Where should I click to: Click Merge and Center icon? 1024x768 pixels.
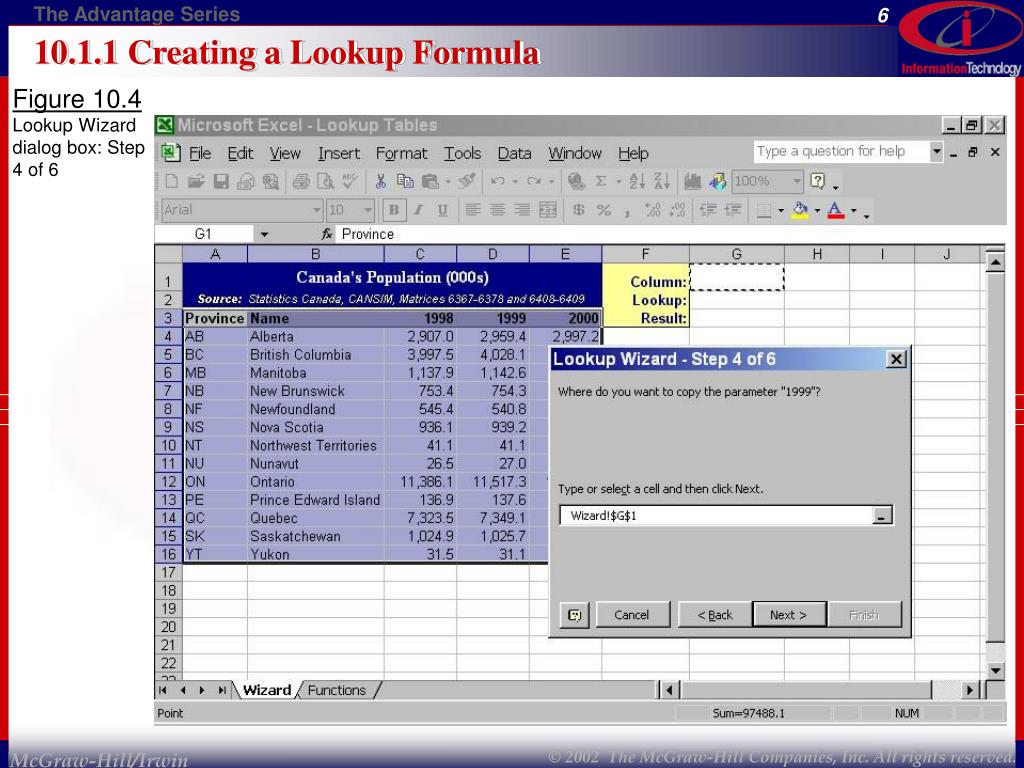tap(548, 210)
